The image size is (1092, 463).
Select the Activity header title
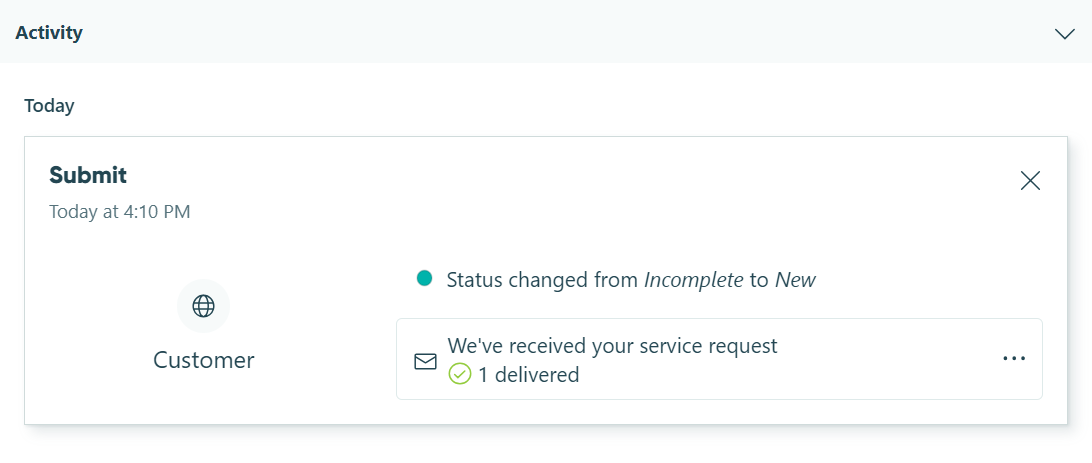tap(49, 32)
